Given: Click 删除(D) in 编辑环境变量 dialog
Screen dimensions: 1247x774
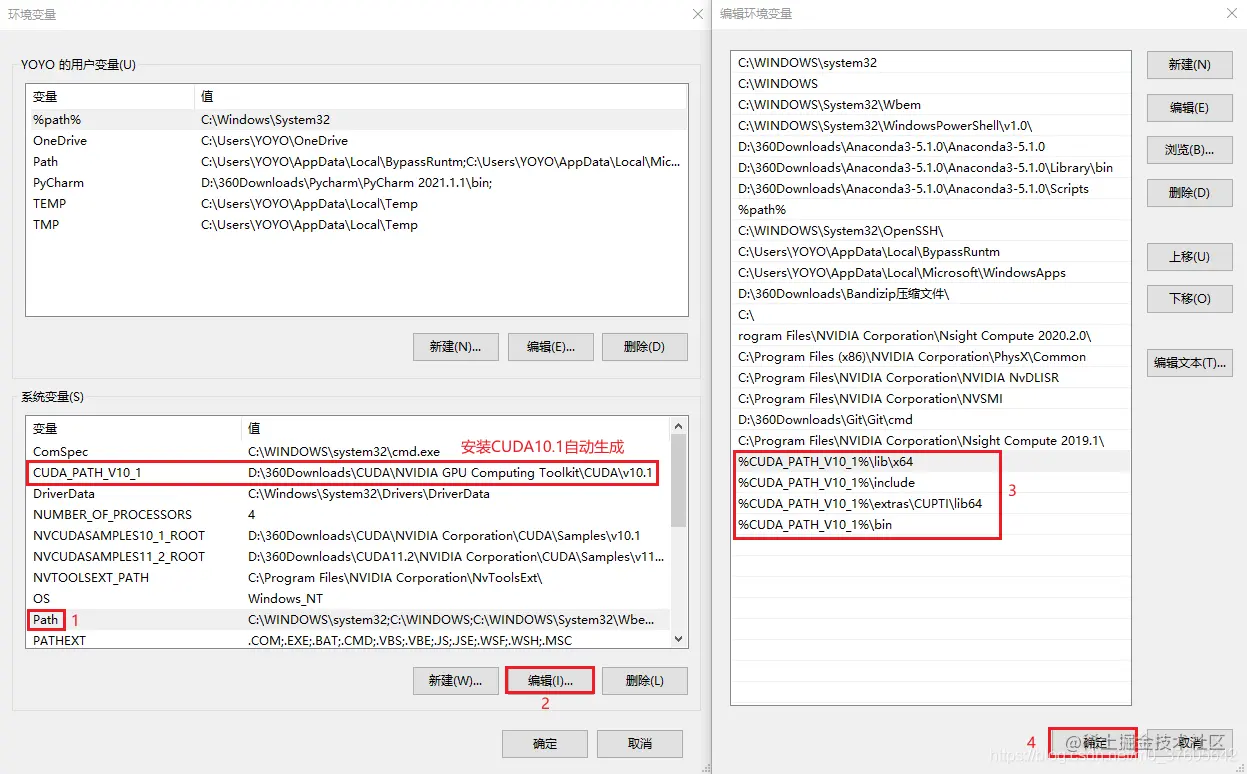Looking at the screenshot, I should [x=1189, y=193].
